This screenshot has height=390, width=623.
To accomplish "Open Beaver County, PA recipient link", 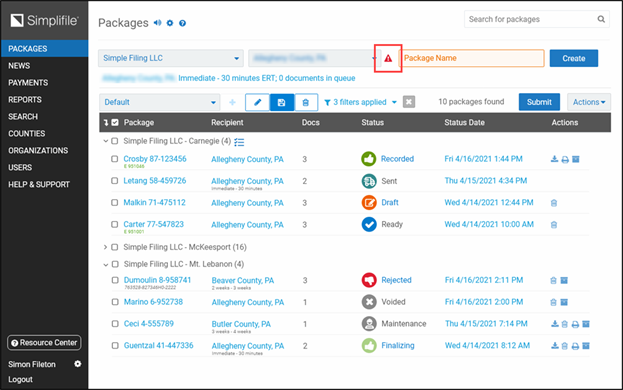I will click(x=243, y=280).
